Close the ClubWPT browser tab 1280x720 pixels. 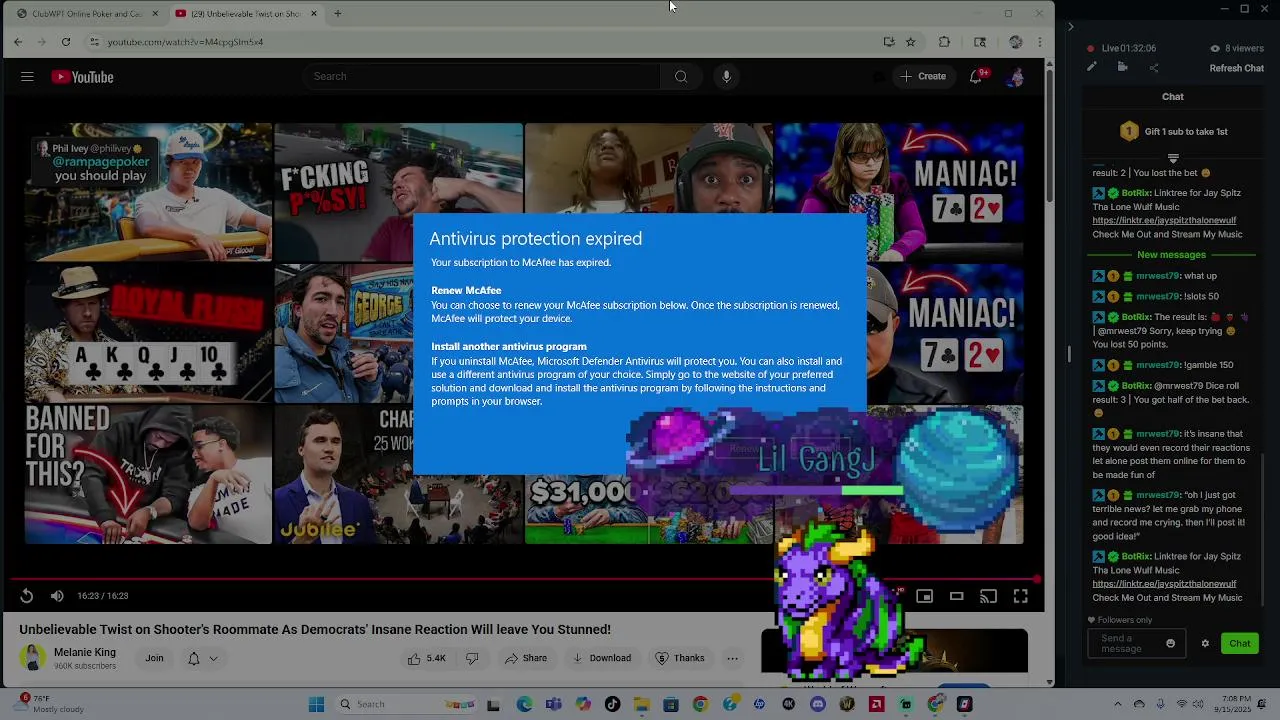[x=155, y=14]
